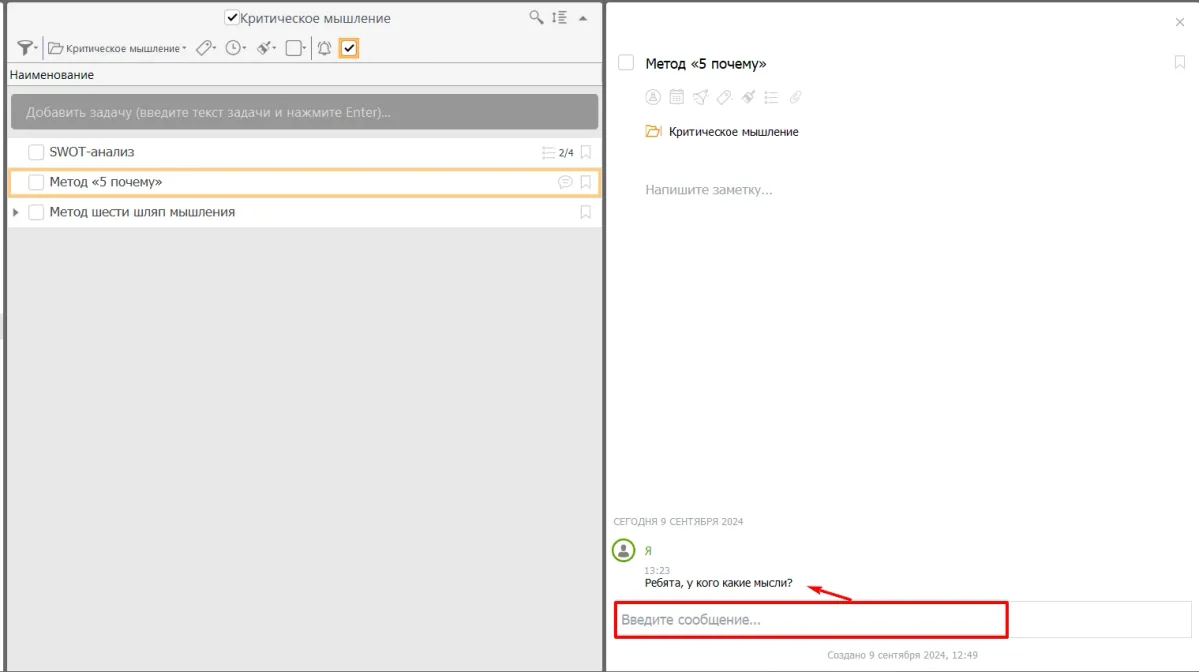Set a due date with calendar icon
The width and height of the screenshot is (1199, 672).
[x=677, y=97]
